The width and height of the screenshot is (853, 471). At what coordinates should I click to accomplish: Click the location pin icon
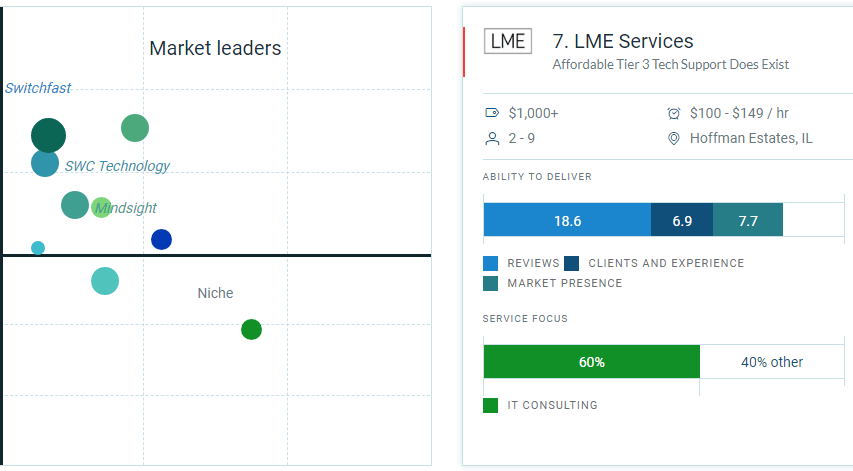(x=674, y=139)
